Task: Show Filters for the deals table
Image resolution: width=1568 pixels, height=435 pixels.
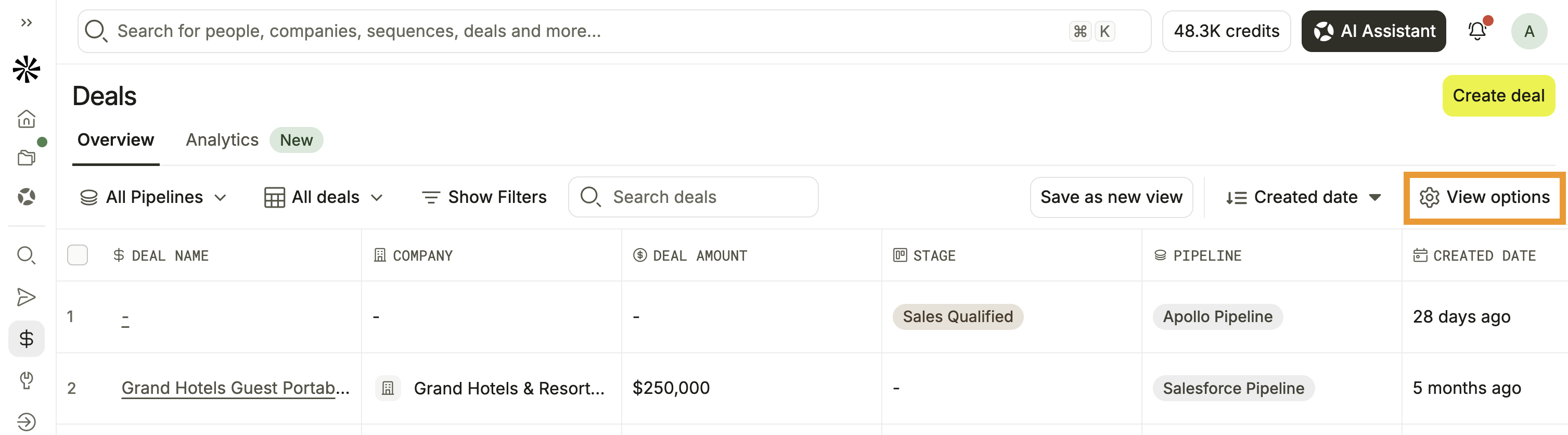Action: tap(484, 197)
